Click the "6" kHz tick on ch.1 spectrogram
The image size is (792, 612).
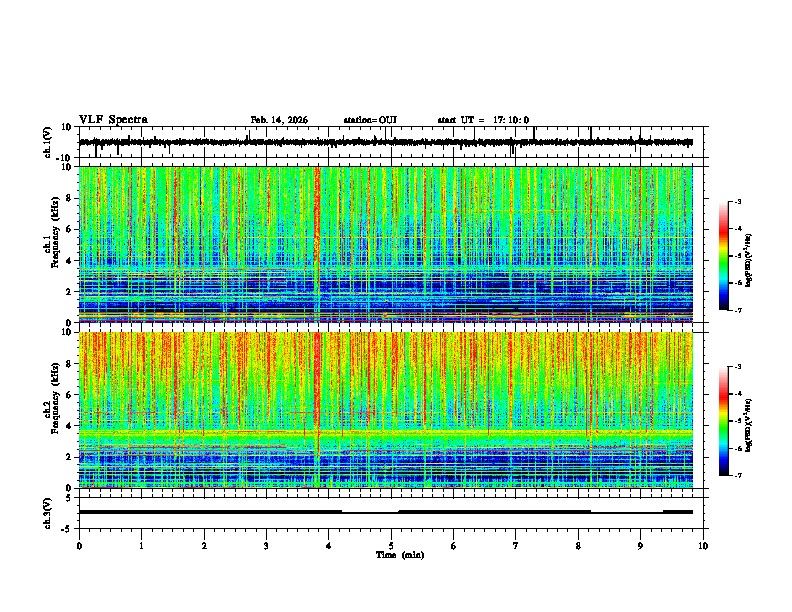[x=69, y=229]
